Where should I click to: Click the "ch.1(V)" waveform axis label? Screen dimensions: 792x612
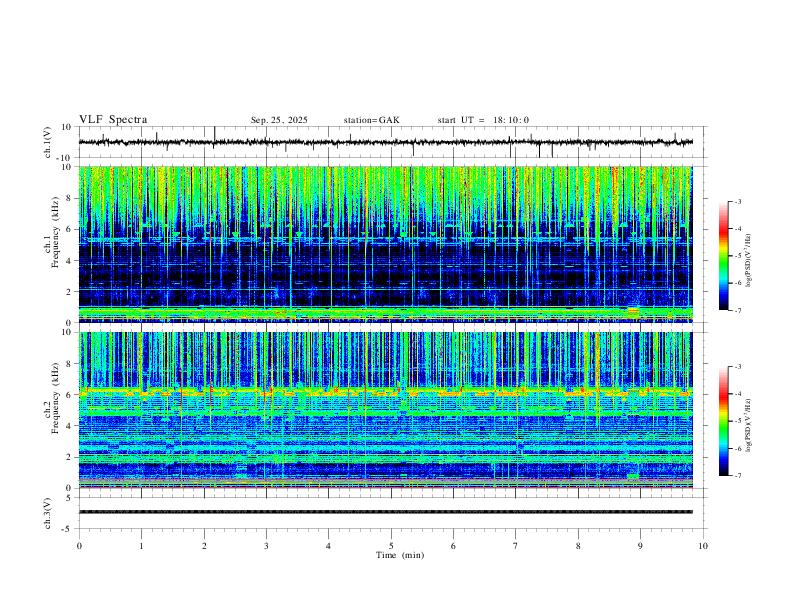48,142
